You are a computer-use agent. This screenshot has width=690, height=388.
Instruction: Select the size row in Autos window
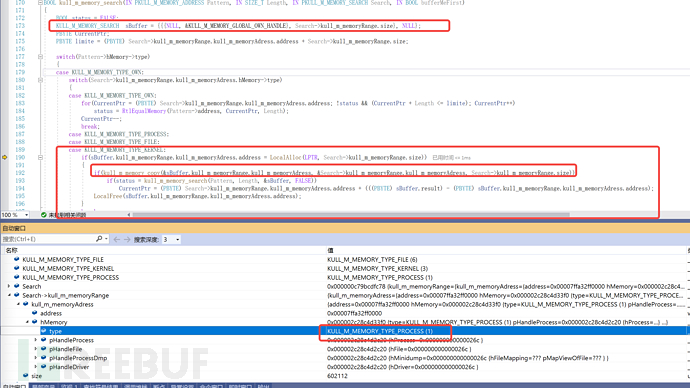[x=345, y=376]
